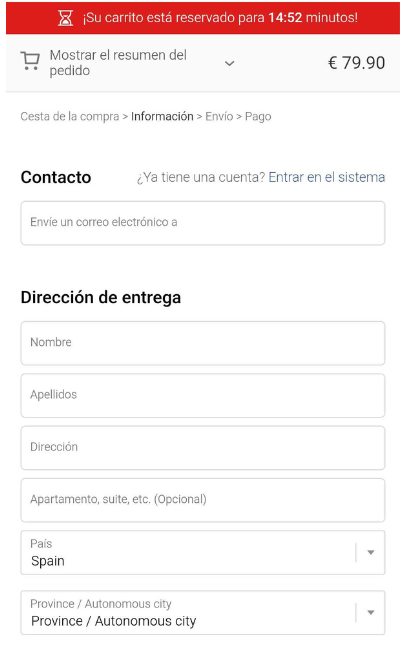Click the red cart reservation banner
This screenshot has height=650, width=400.
[x=203, y=18]
